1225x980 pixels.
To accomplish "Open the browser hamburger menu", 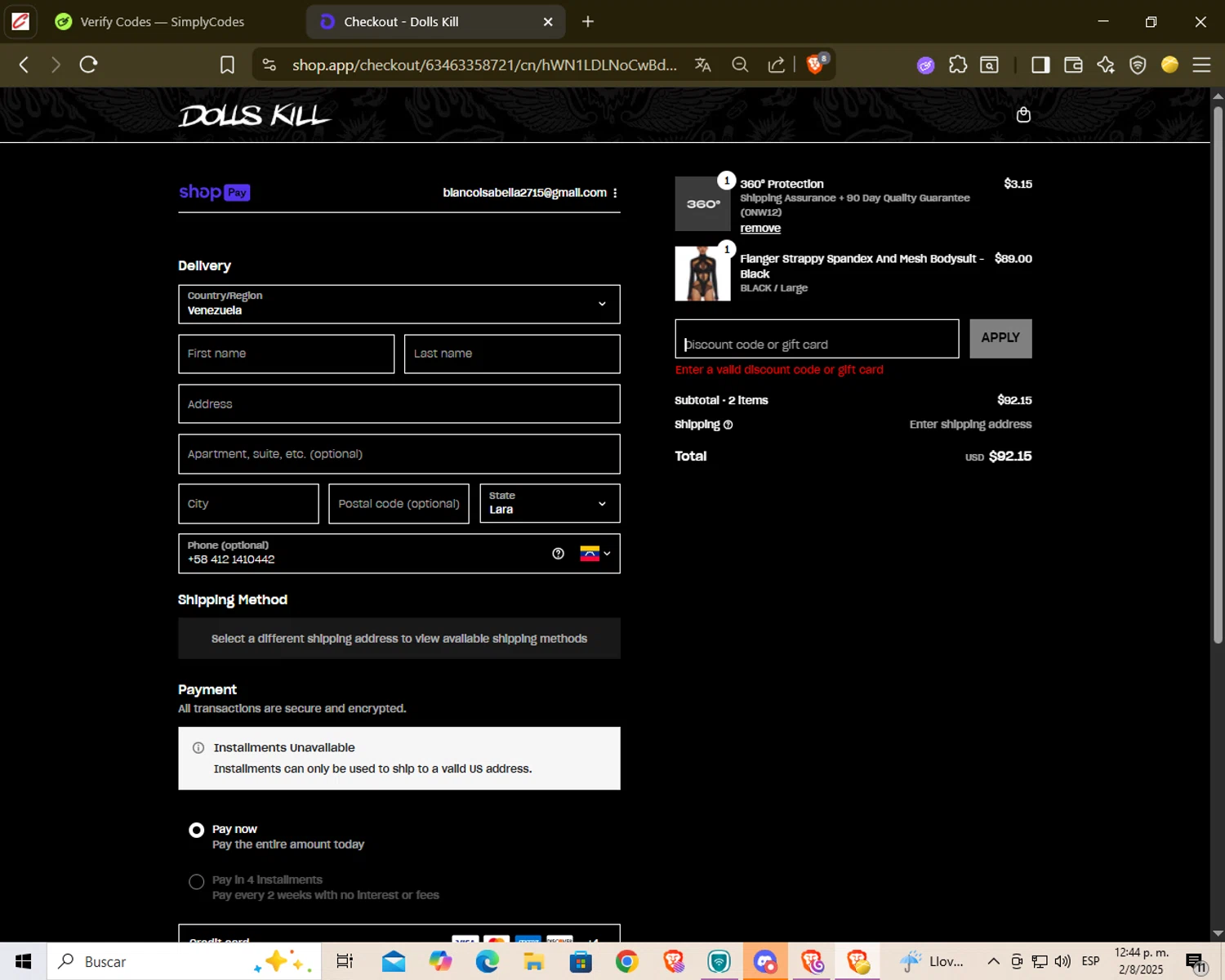I will coord(1201,65).
